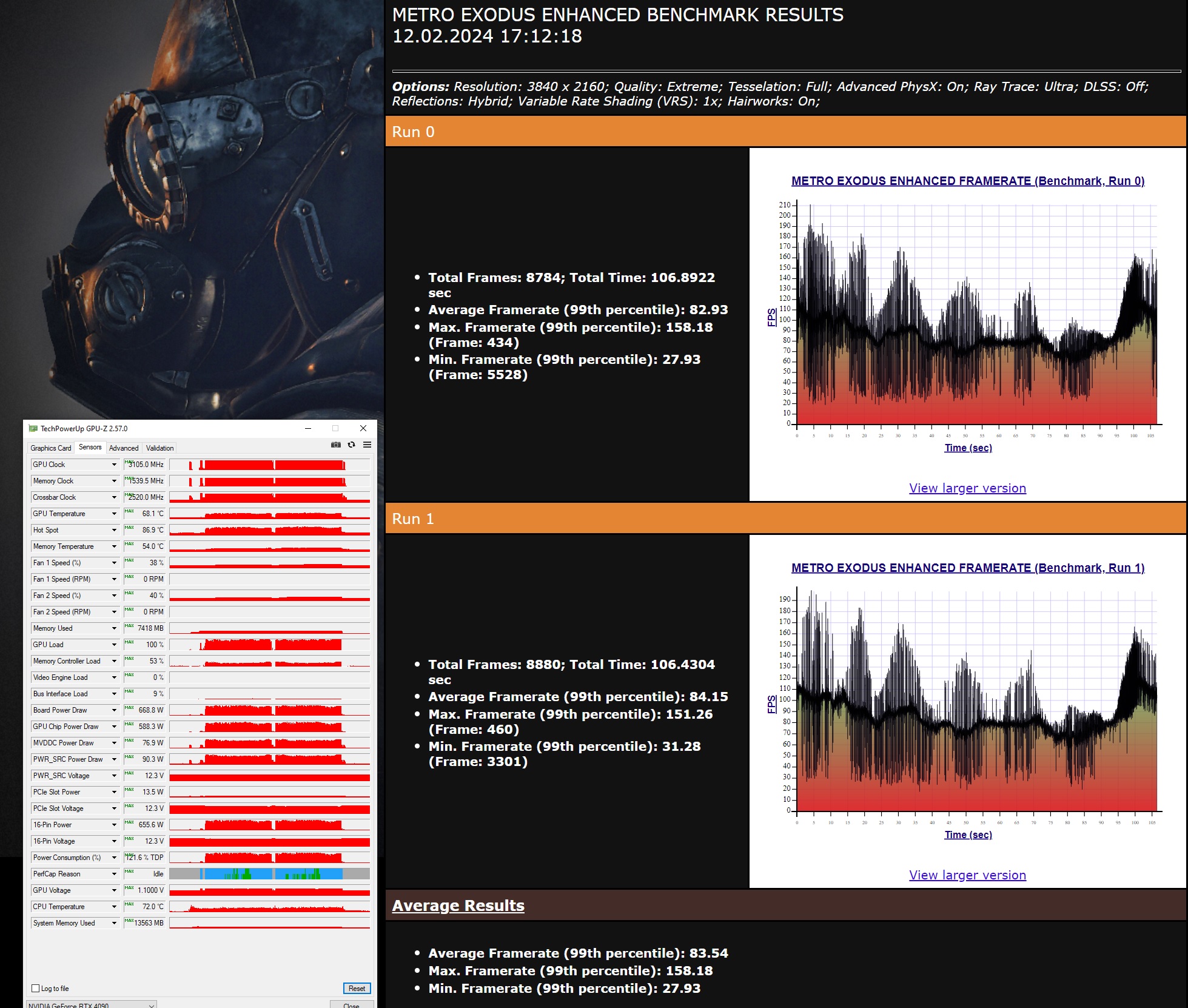Open NVIDIA GeForce RTX 4090 device selector

click(91, 1004)
